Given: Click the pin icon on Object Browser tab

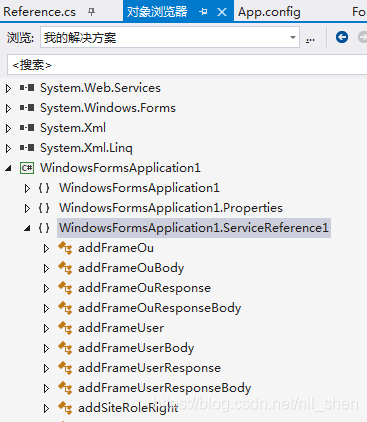Looking at the screenshot, I should point(203,12).
